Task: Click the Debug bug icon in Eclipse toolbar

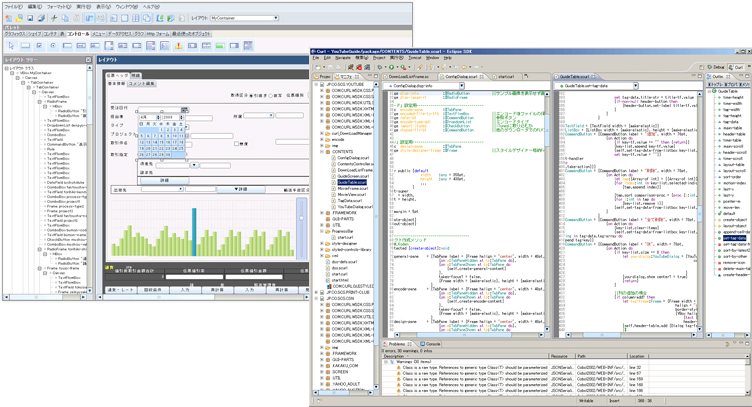Action: point(380,67)
